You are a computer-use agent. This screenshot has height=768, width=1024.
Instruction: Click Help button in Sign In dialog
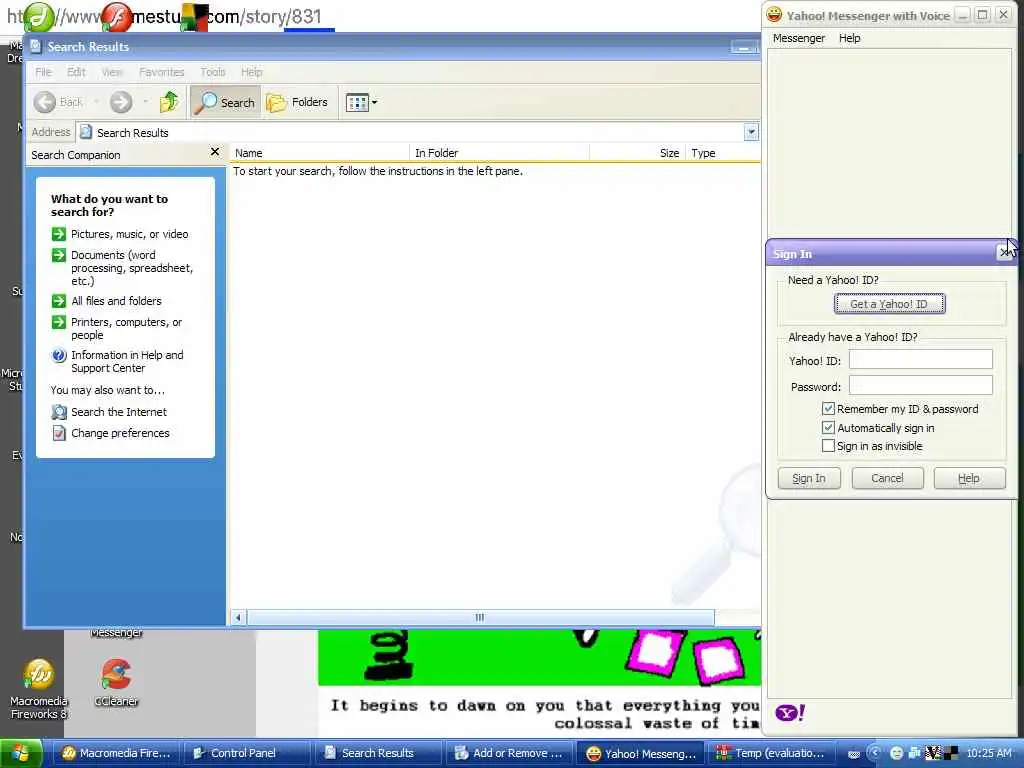(x=969, y=478)
